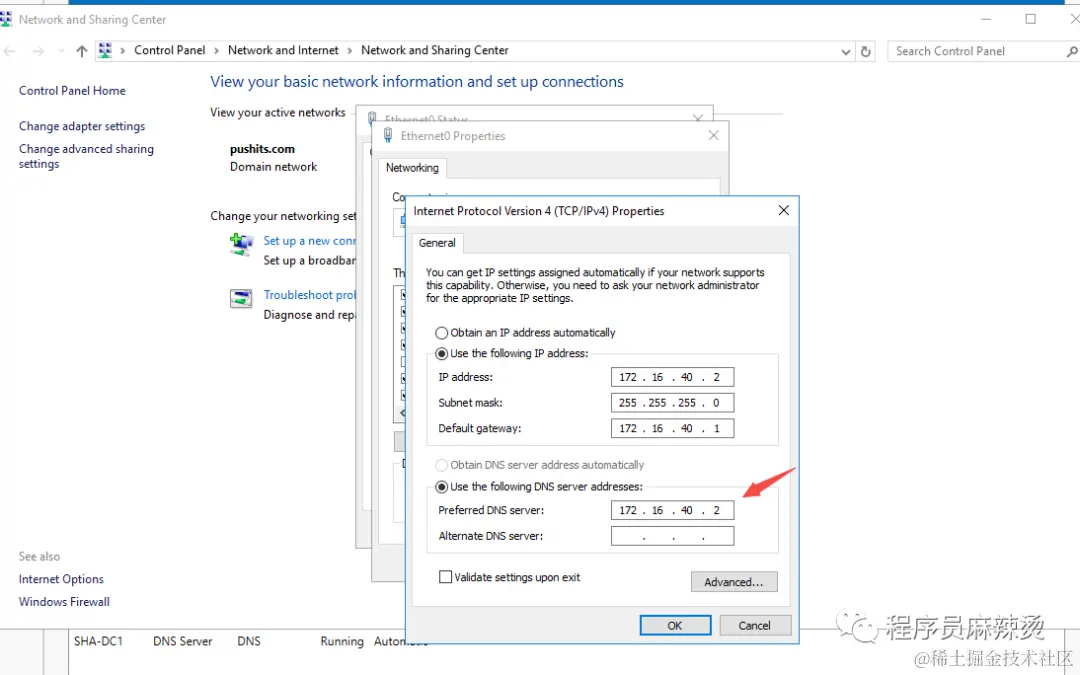Image resolution: width=1080 pixels, height=675 pixels.
Task: Open the recent locations dropdown arrow
Action: [61, 51]
